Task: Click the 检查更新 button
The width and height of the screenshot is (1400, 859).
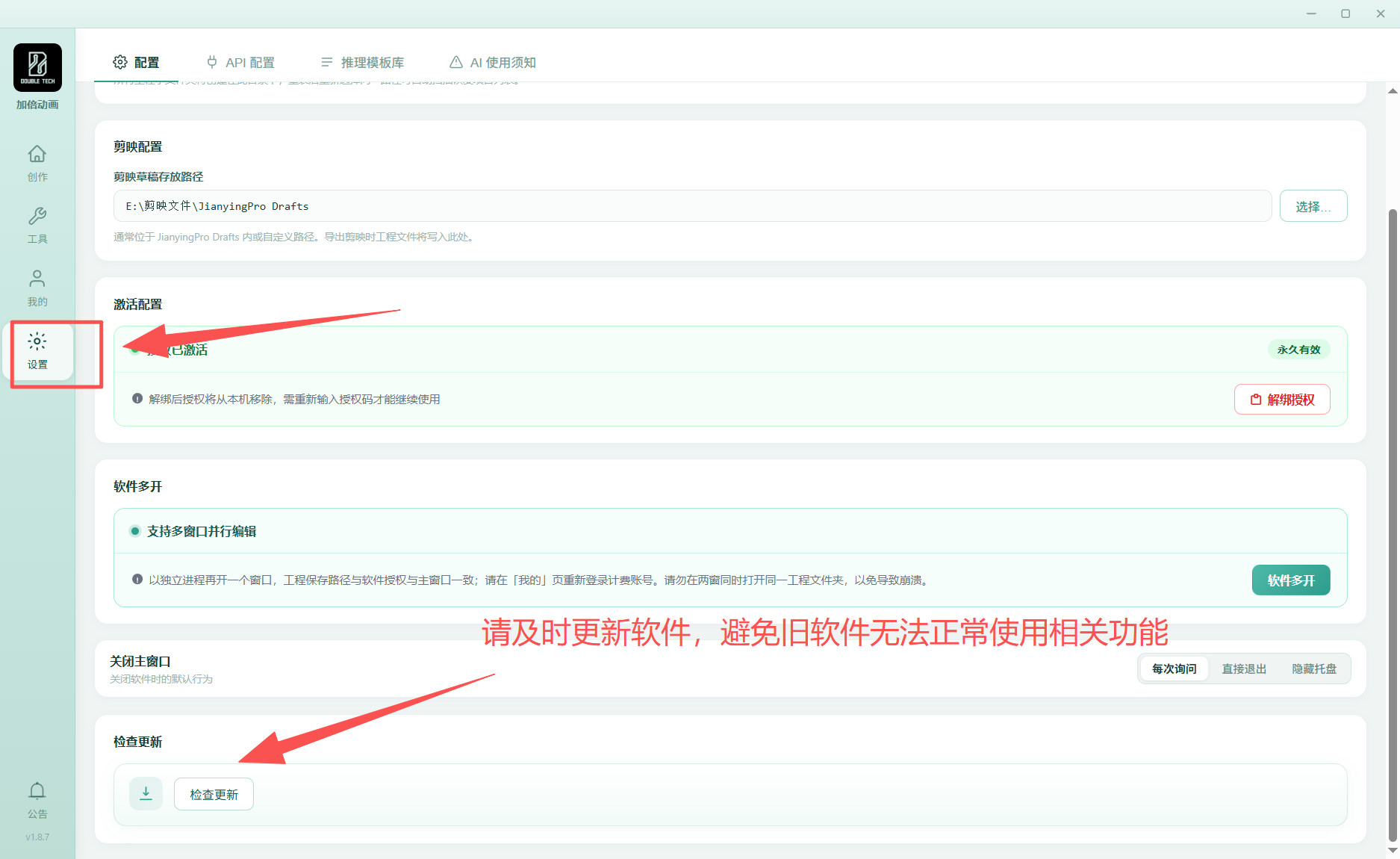Action: click(214, 794)
